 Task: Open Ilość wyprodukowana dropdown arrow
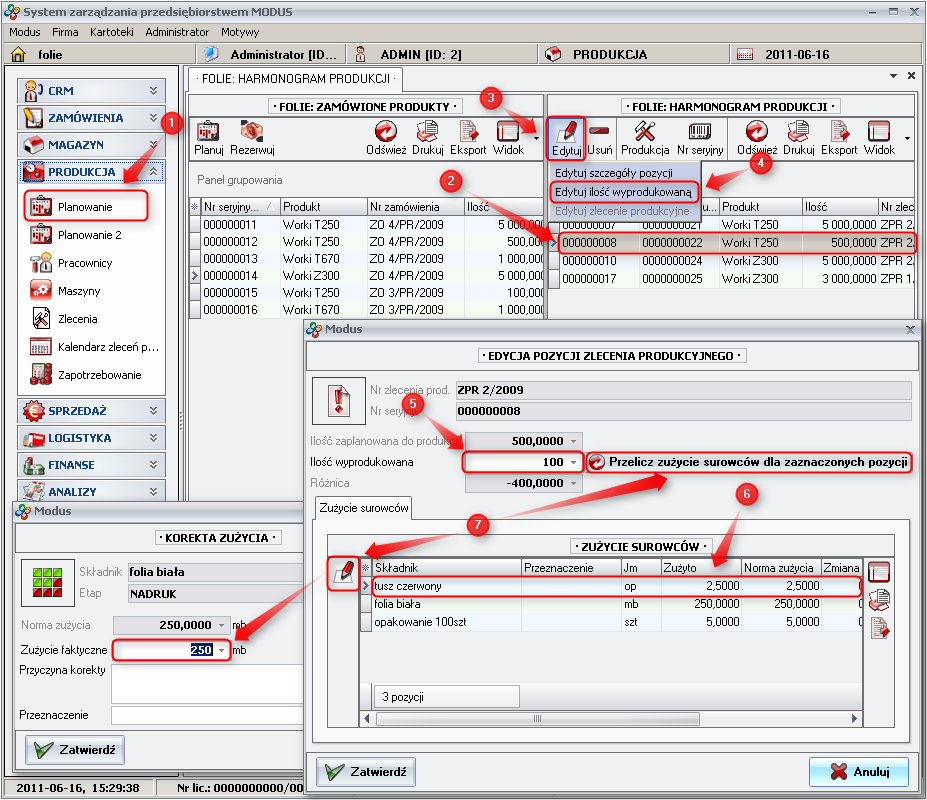pos(573,462)
